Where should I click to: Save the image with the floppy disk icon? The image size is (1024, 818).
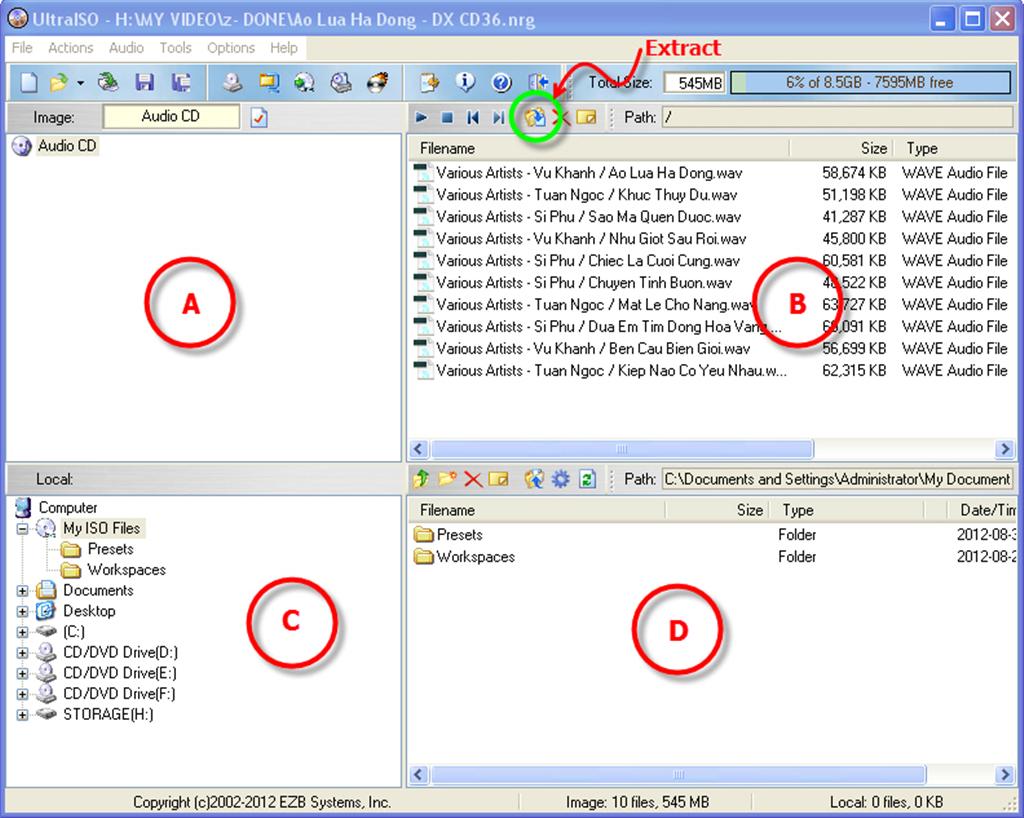coord(144,82)
